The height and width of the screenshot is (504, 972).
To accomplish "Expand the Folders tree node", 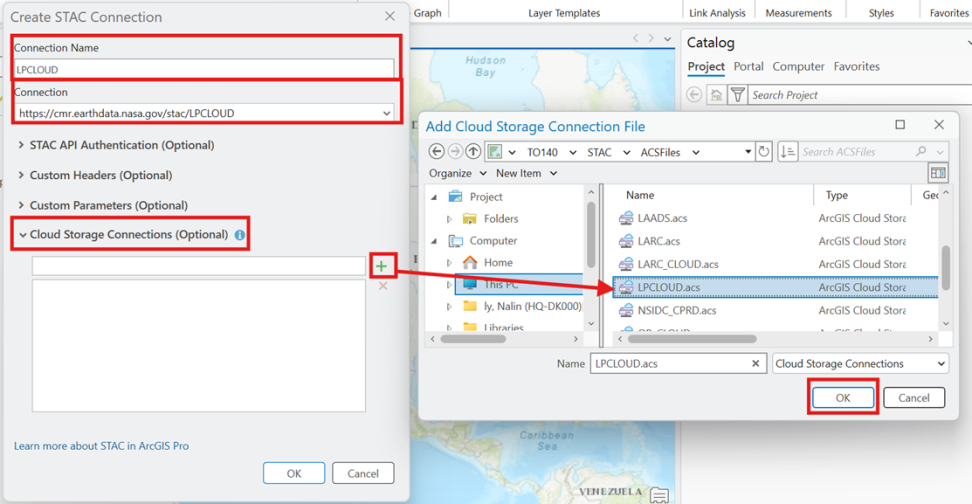I will (x=449, y=219).
